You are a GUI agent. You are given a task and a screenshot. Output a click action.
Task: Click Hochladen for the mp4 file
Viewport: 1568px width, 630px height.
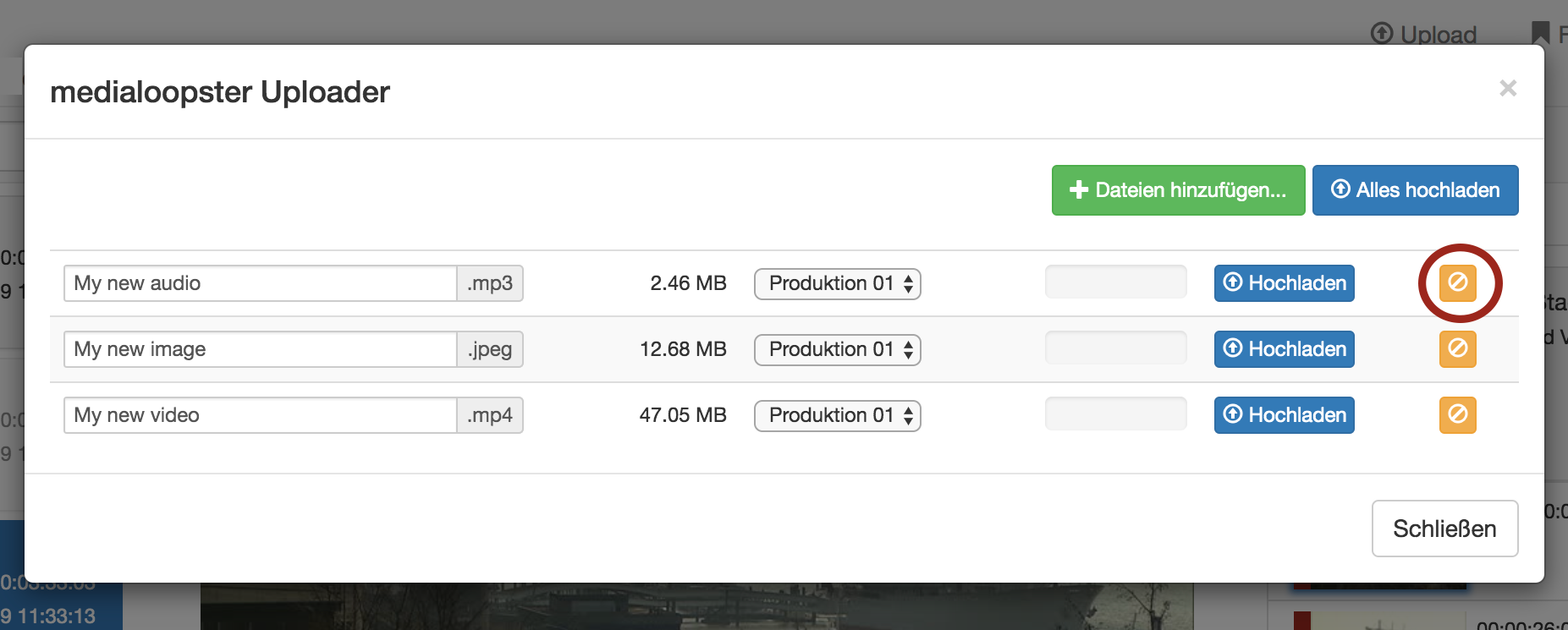tap(1284, 415)
